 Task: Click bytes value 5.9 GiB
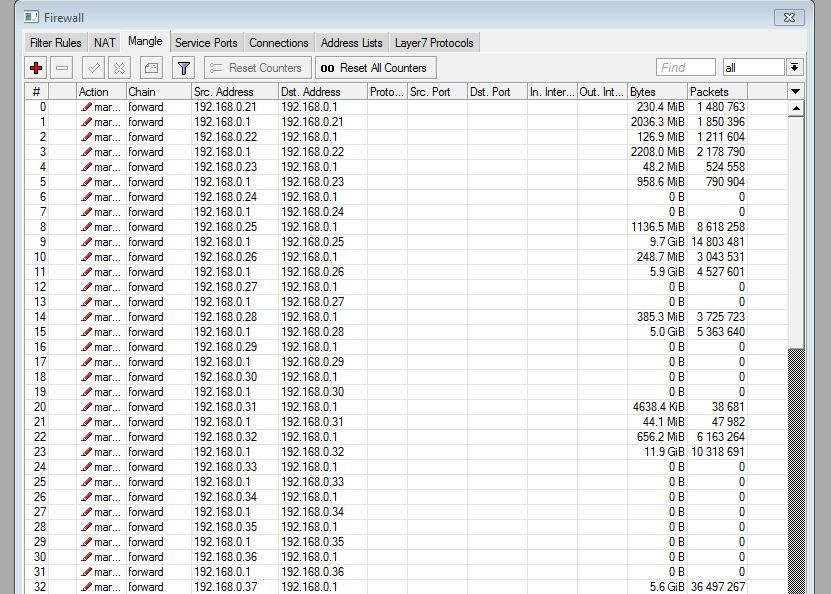[667, 272]
